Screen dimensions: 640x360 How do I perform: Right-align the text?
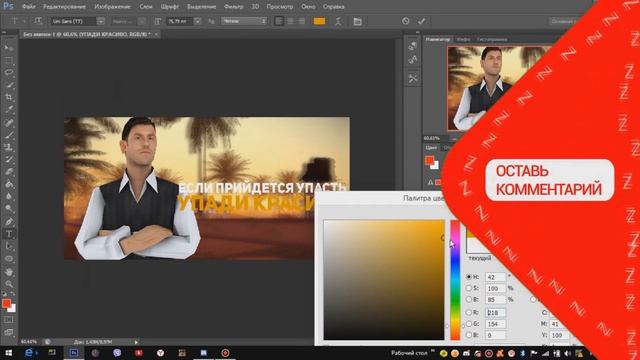click(301, 21)
